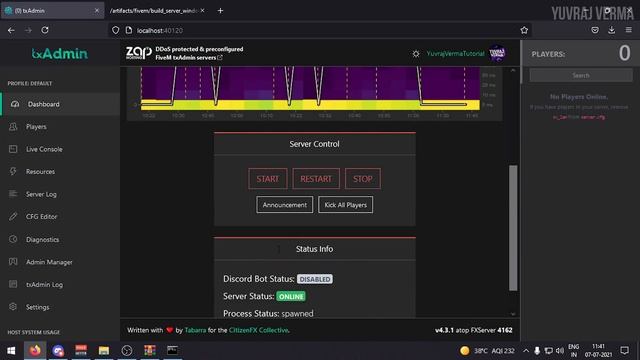Open txAdmin Log label in sidebar
The height and width of the screenshot is (360, 640).
click(x=44, y=284)
